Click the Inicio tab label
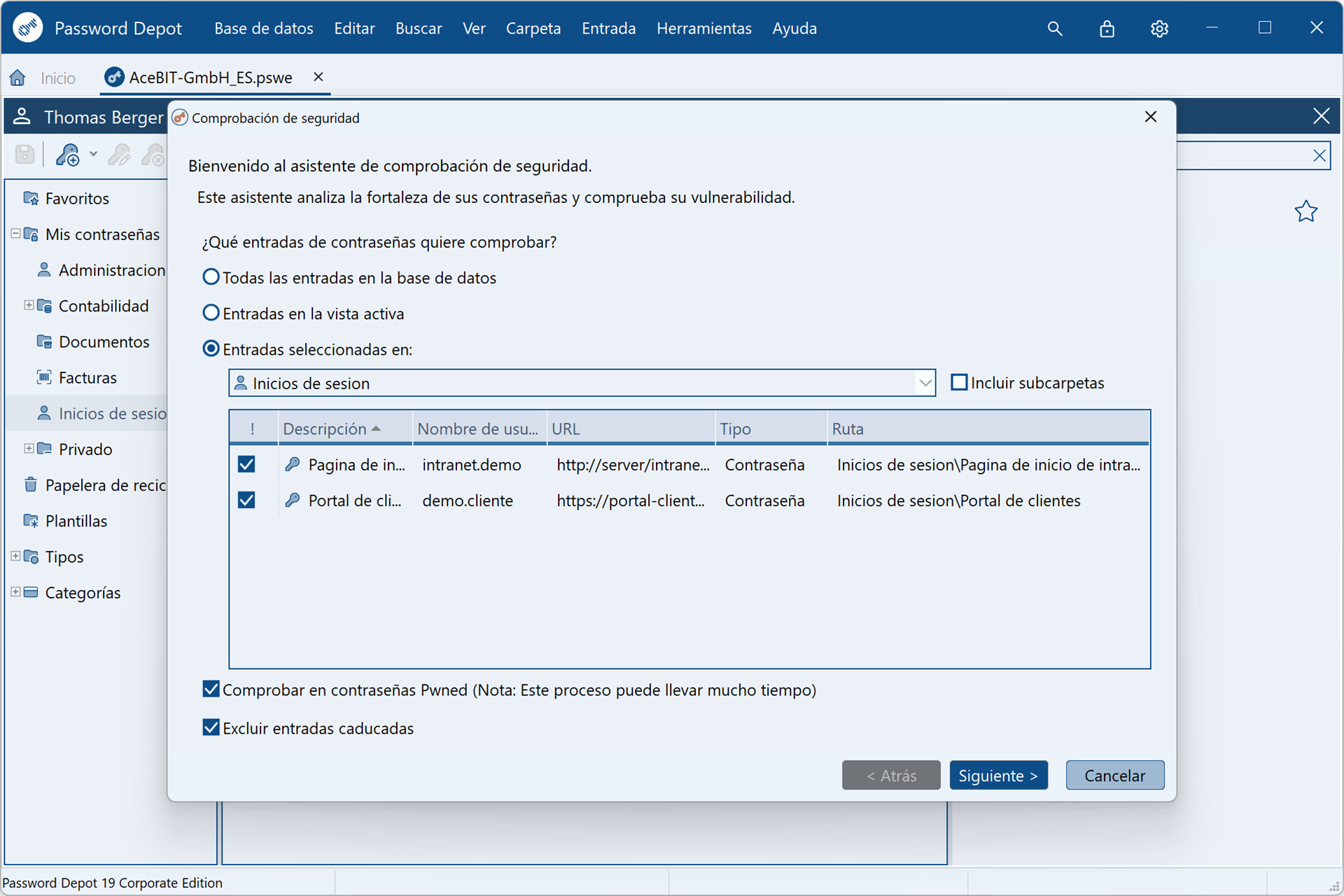This screenshot has width=1344, height=896. [x=58, y=78]
